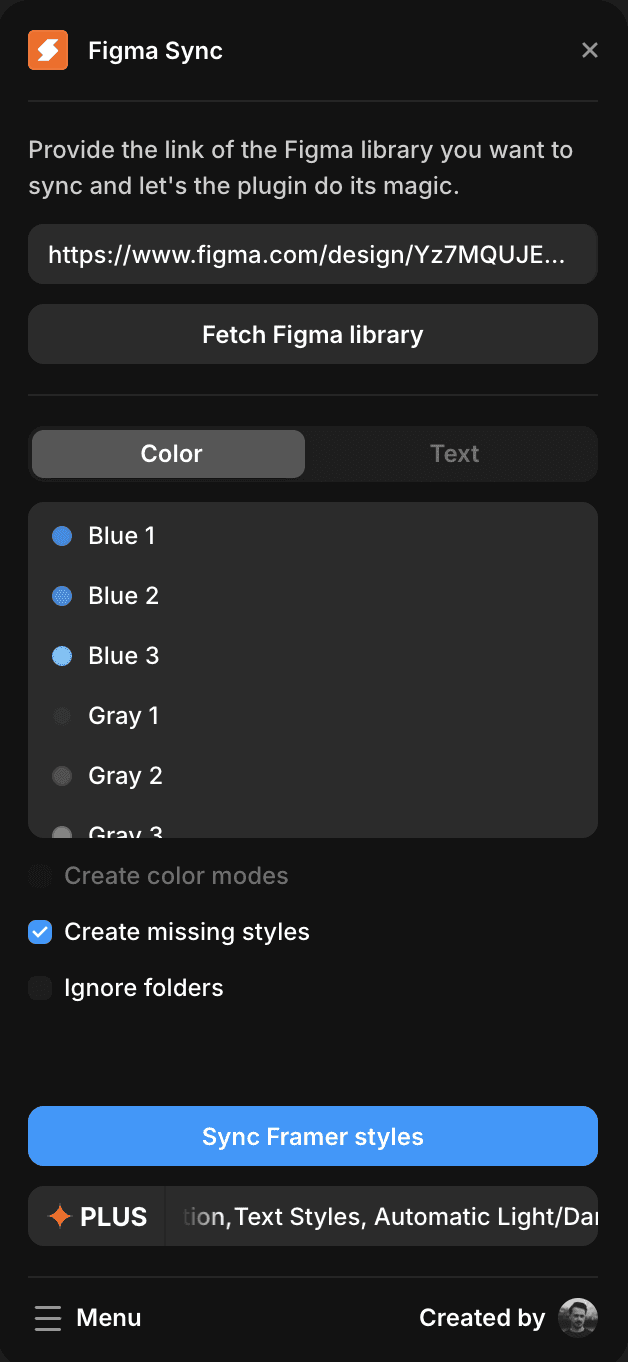Click the Figma library URL field
The image size is (628, 1362).
(x=313, y=254)
